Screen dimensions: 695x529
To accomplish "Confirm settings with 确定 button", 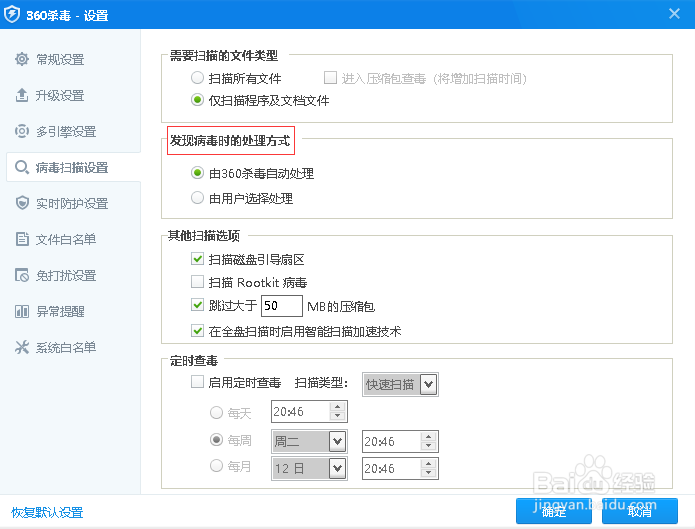I will click(x=554, y=511).
